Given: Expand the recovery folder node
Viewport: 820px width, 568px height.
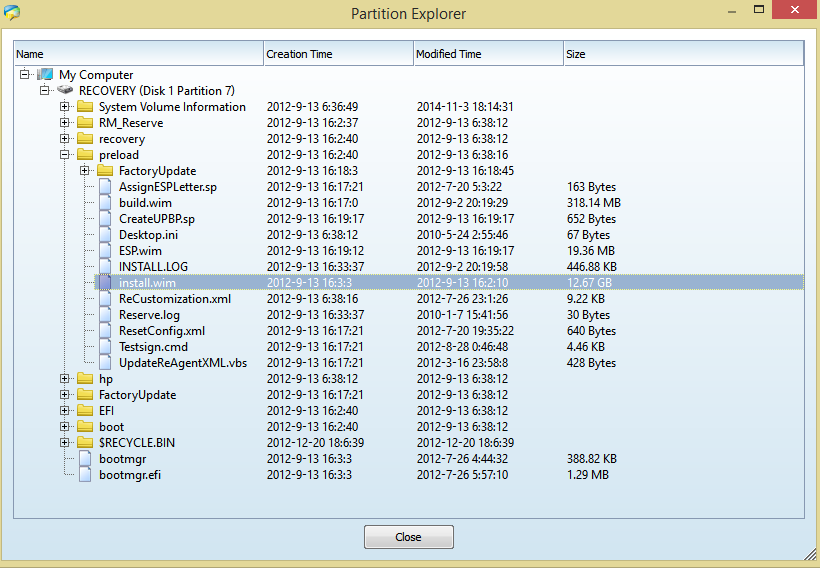Looking at the screenshot, I should coord(64,139).
